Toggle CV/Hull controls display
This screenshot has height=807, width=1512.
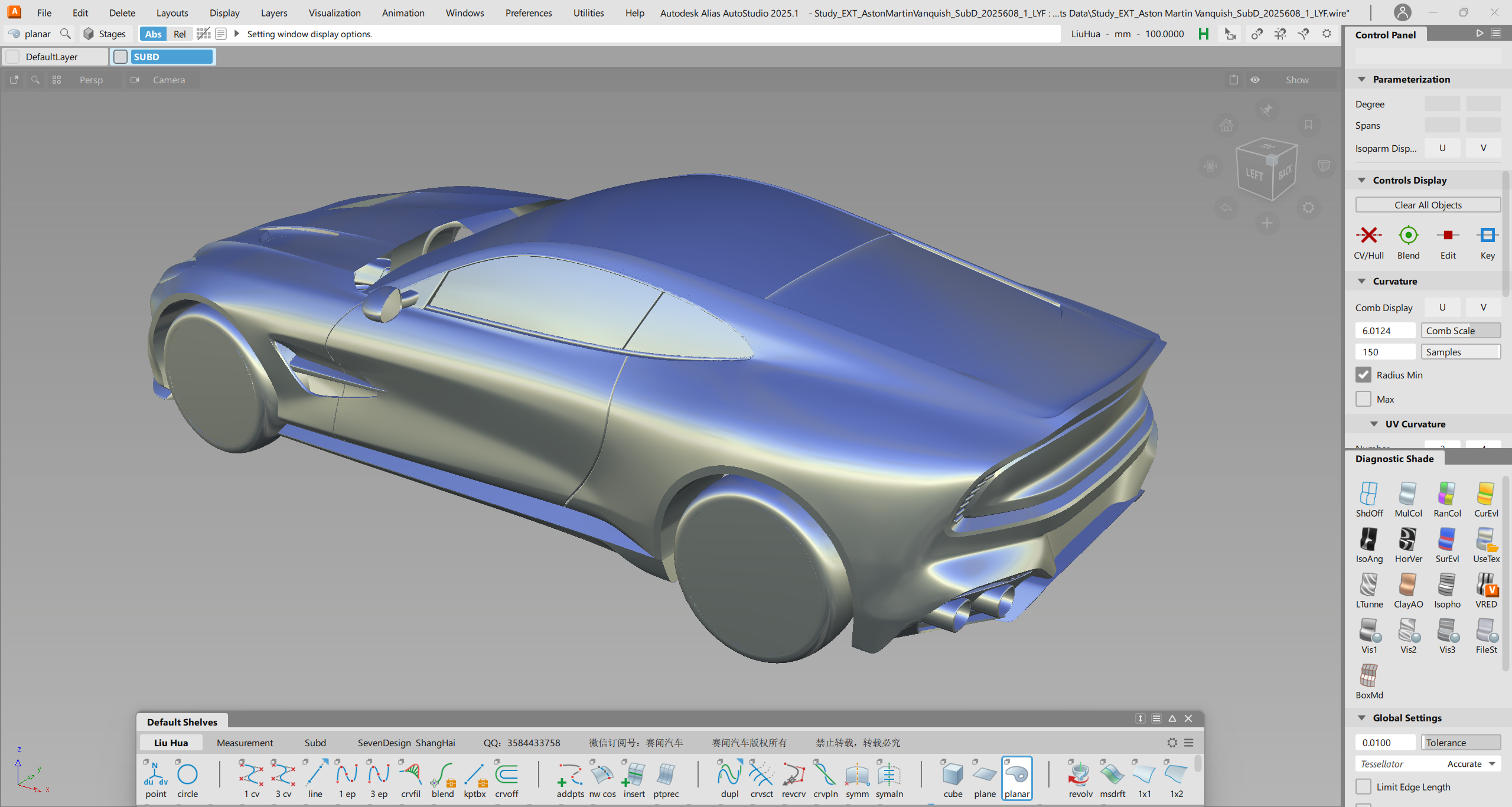[1368, 236]
